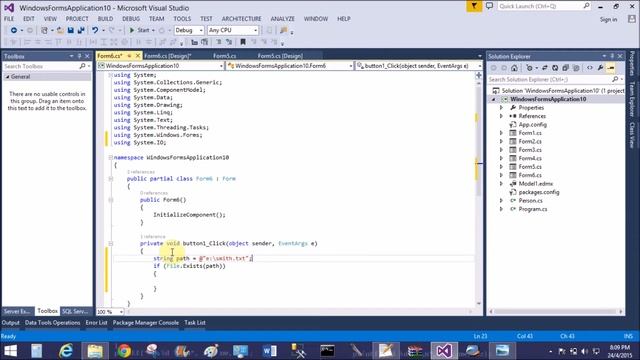Switch to the Form5.cs [Design] tab
Viewport: 640px width, 360px height.
[x=280, y=56]
